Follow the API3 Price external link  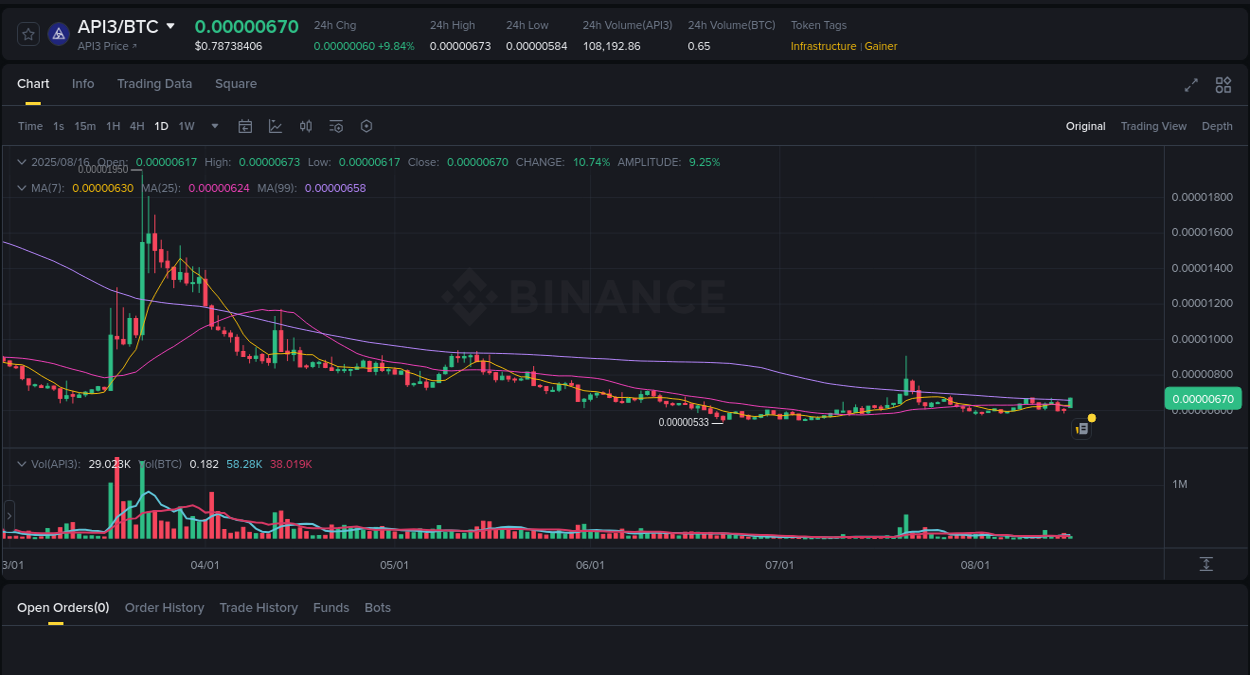click(x=105, y=46)
